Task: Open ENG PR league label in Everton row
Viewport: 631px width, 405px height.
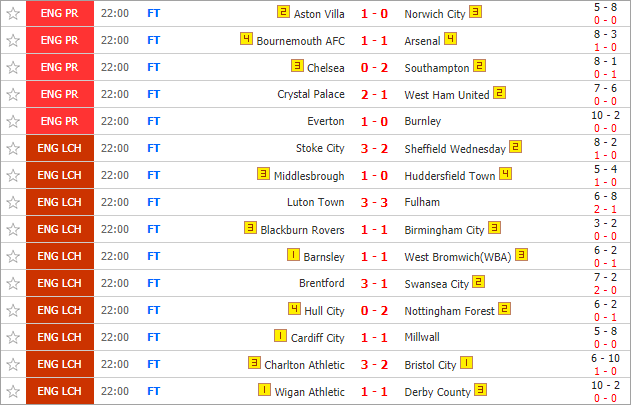Action: [x=60, y=121]
